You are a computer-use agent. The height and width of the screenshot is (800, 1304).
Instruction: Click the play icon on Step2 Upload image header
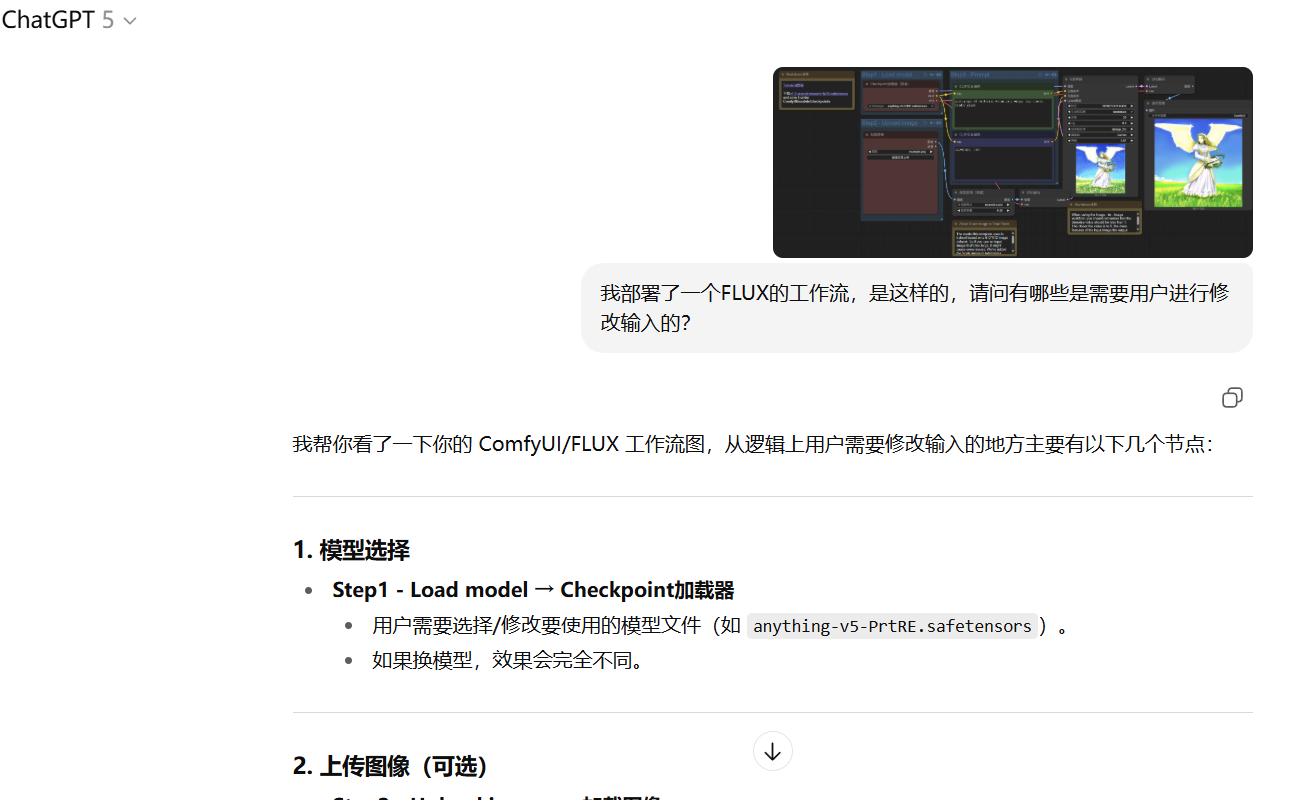925,122
